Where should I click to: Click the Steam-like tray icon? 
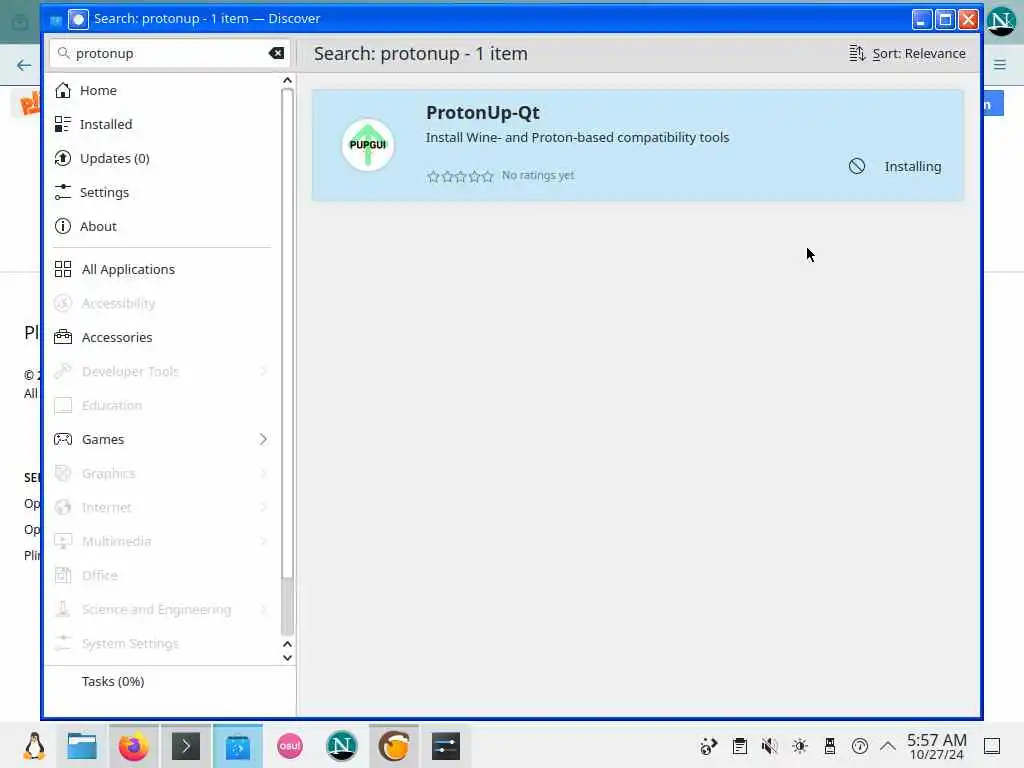[709, 746]
